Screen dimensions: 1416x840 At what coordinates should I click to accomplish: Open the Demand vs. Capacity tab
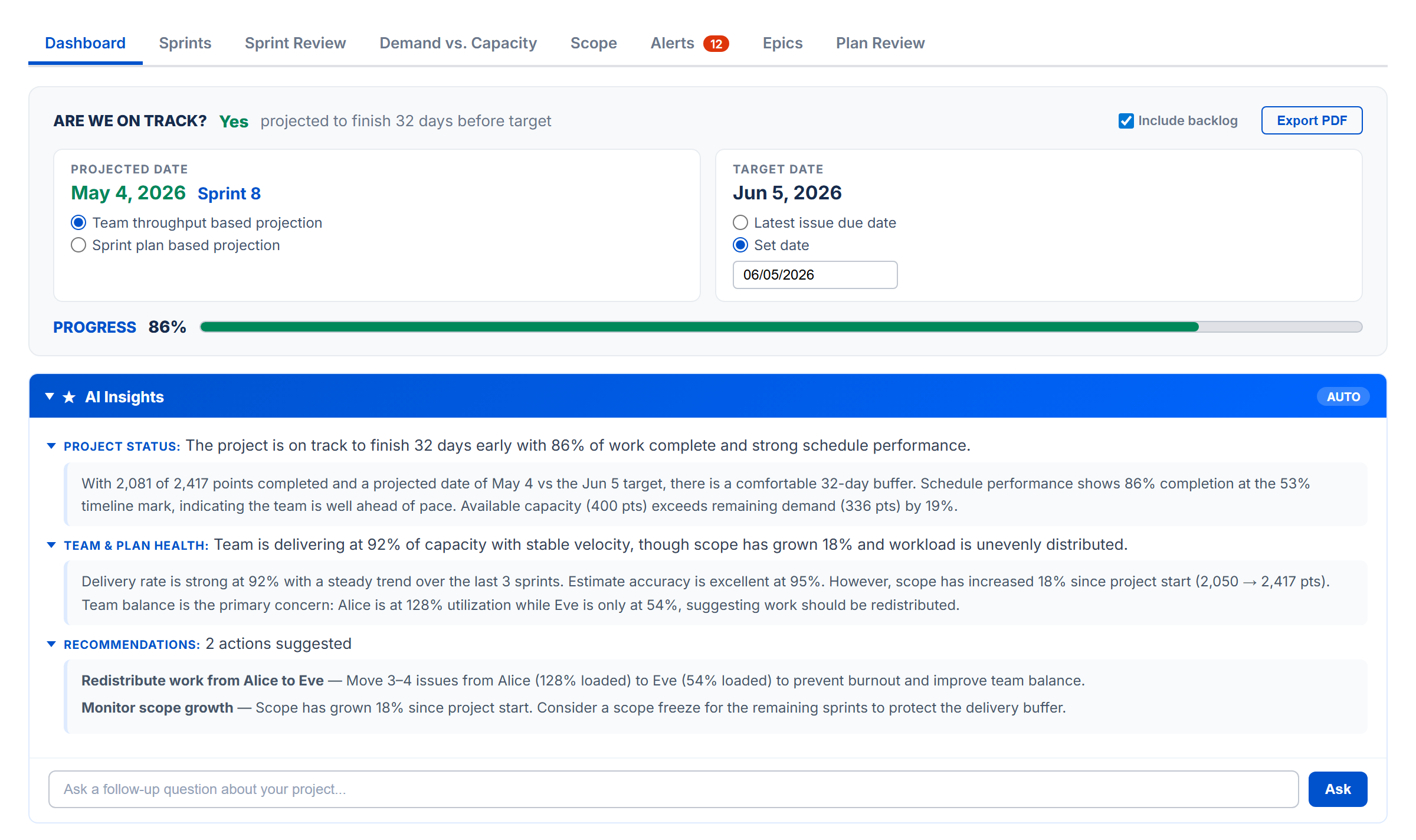pos(458,42)
